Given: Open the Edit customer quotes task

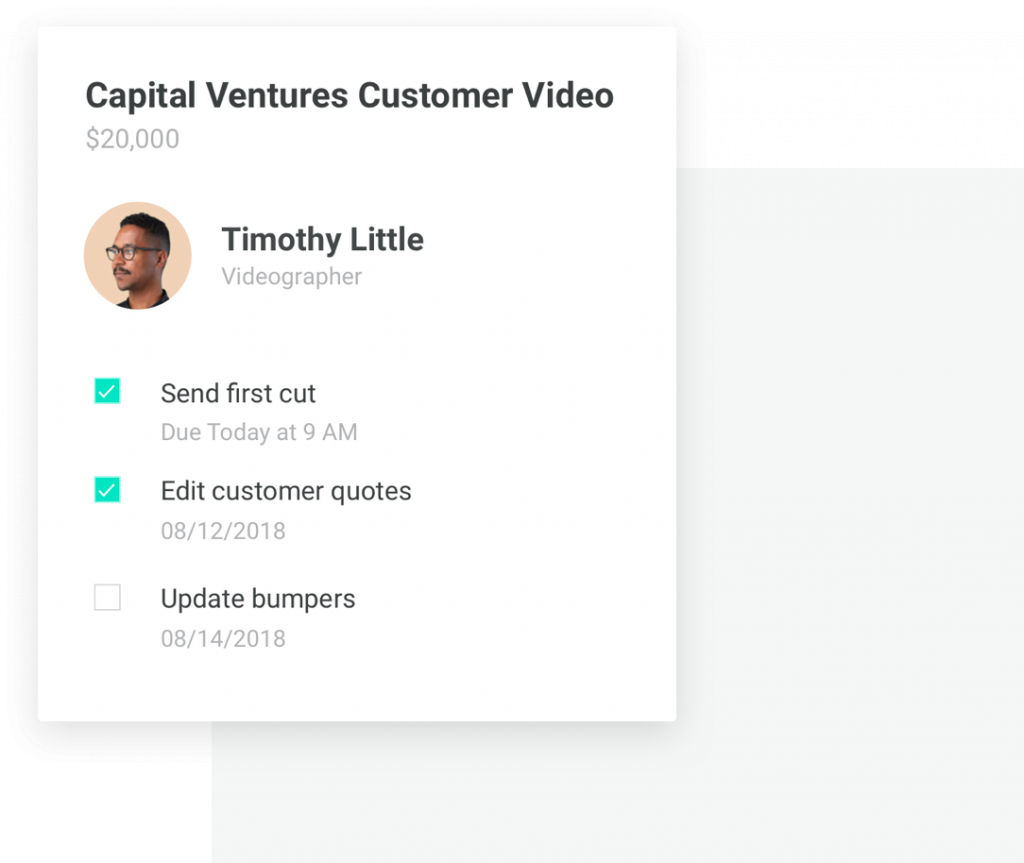Looking at the screenshot, I should [x=286, y=491].
